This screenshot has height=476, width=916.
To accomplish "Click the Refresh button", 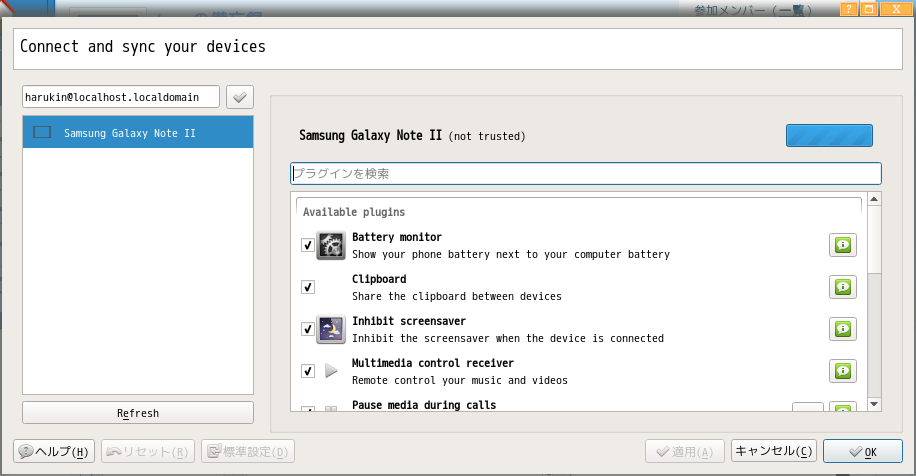I will 138,413.
